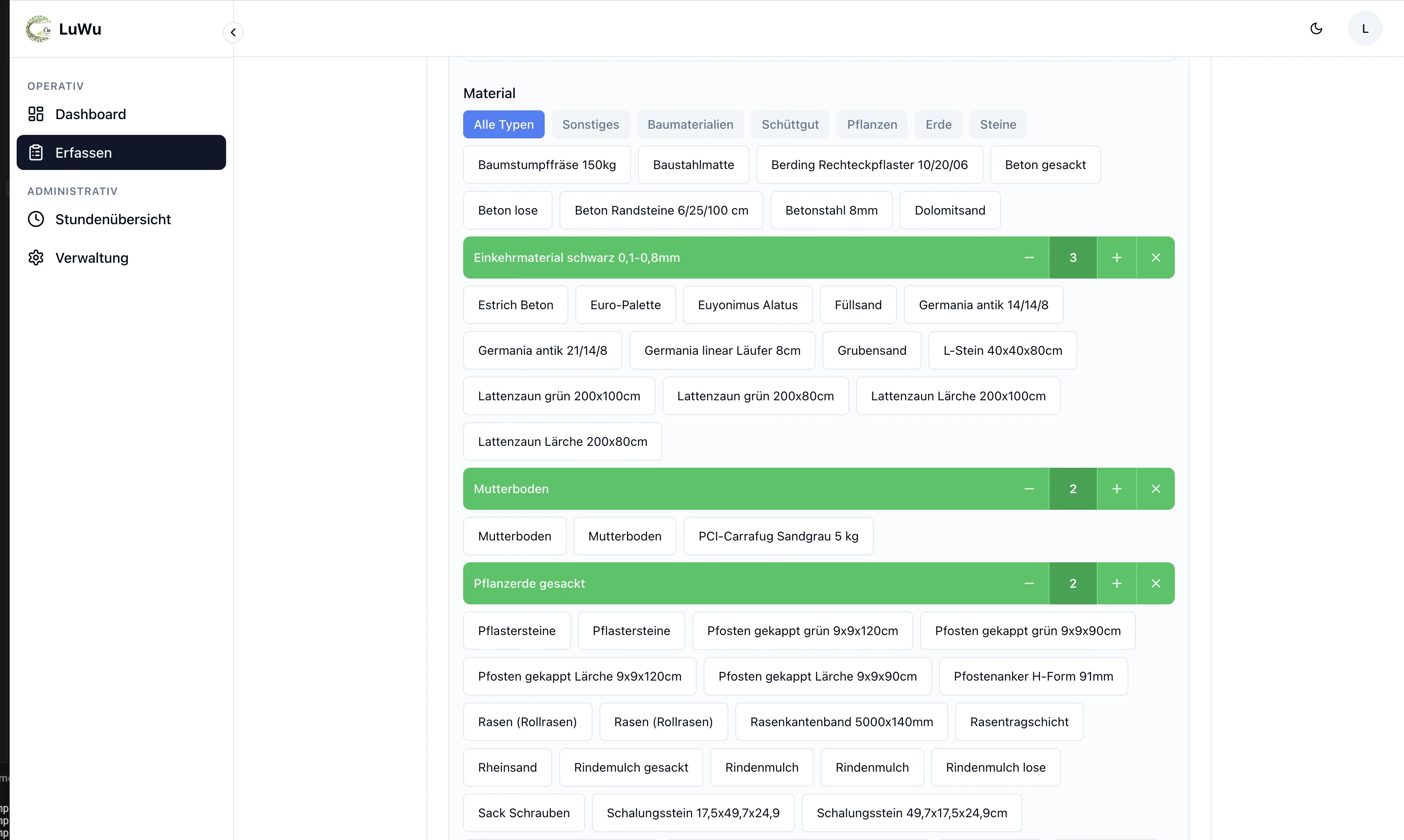Image resolution: width=1404 pixels, height=840 pixels.
Task: Click the LuWu logo icon
Action: point(38,29)
